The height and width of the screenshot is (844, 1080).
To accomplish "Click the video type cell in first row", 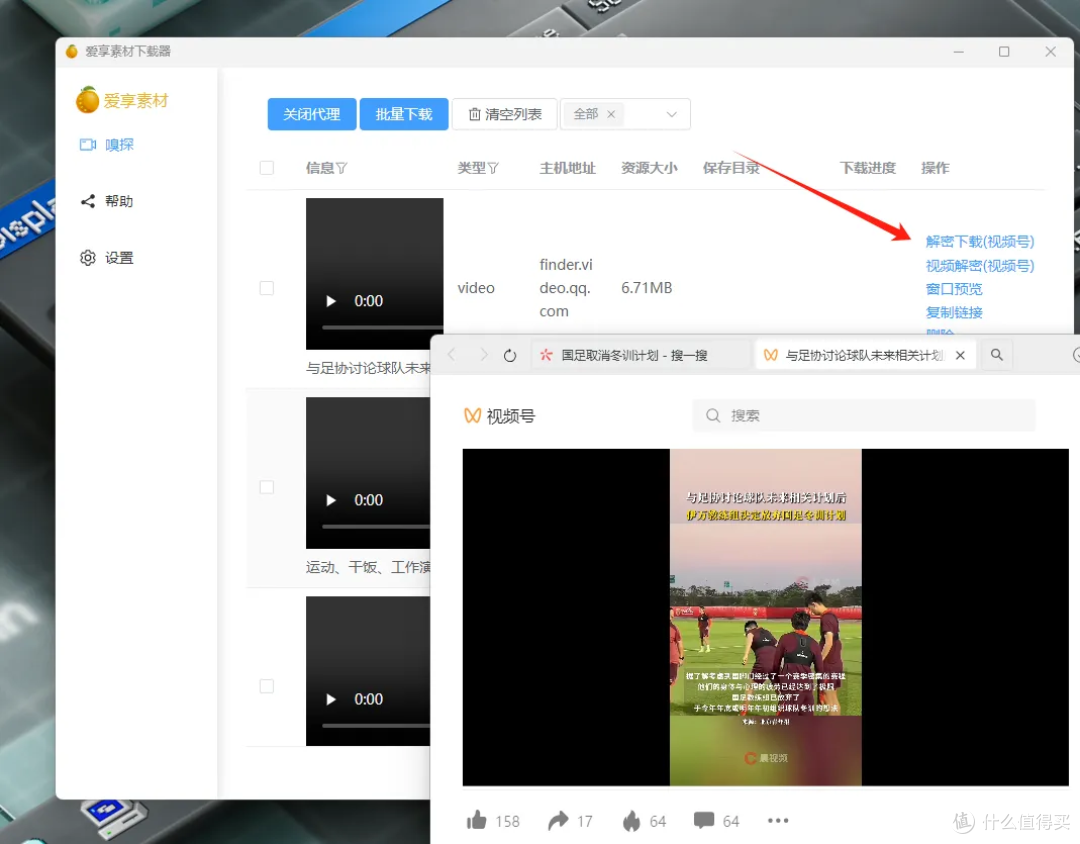I will coord(476,288).
